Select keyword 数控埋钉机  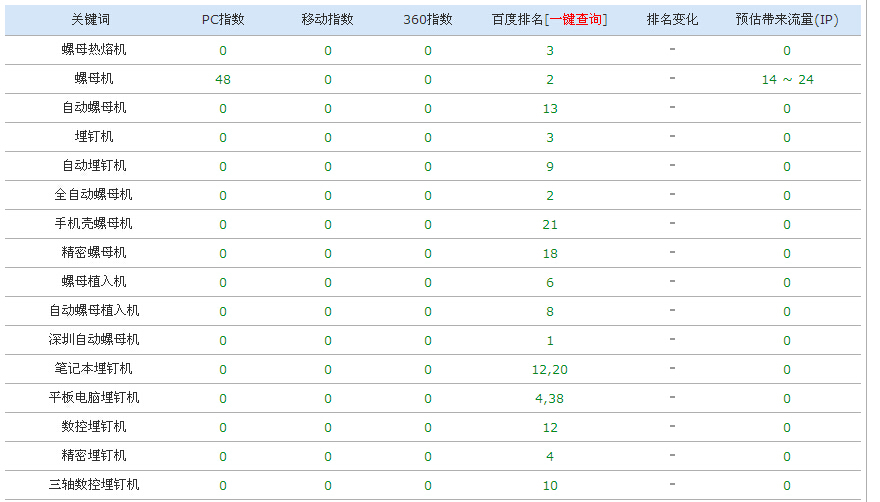(94, 427)
